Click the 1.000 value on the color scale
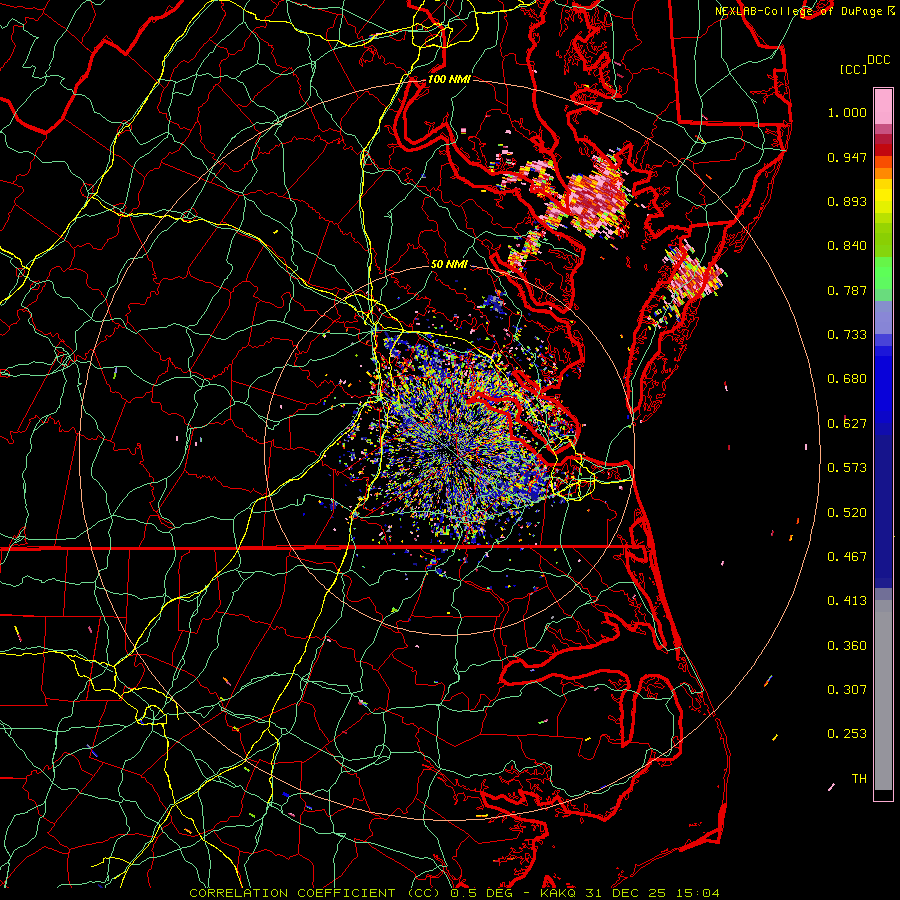Screen dimensions: 900x900 pyautogui.click(x=847, y=112)
